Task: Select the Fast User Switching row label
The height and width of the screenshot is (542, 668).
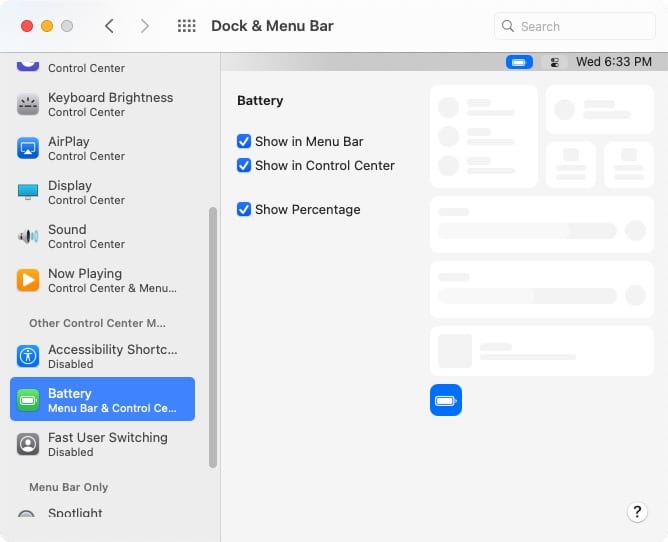Action: pyautogui.click(x=108, y=437)
